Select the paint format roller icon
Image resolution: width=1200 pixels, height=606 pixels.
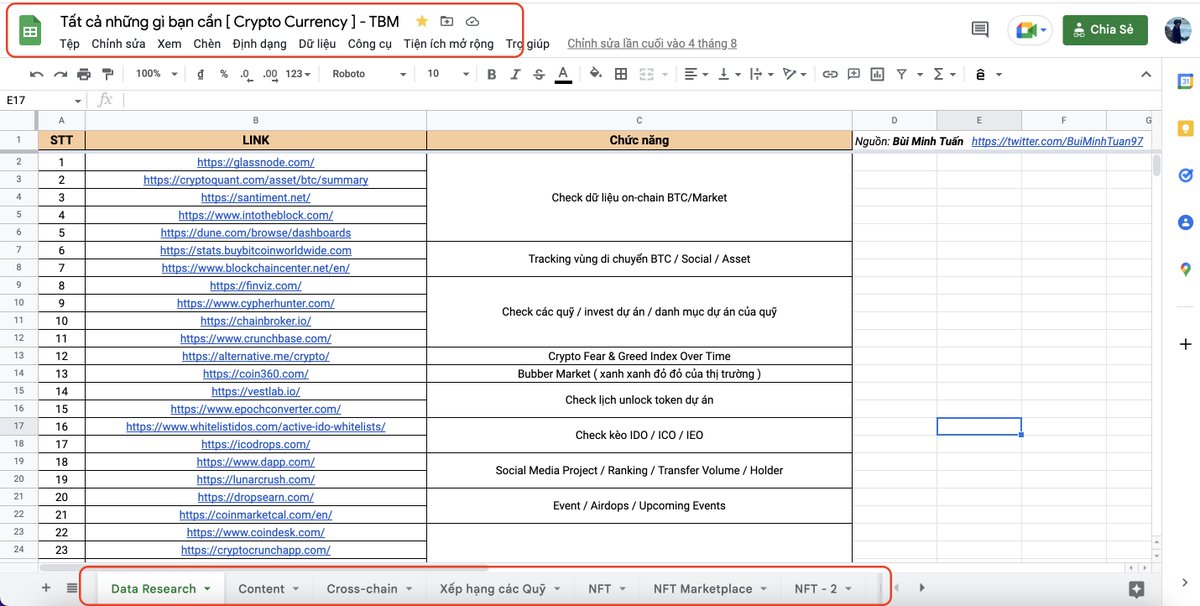tap(107, 74)
